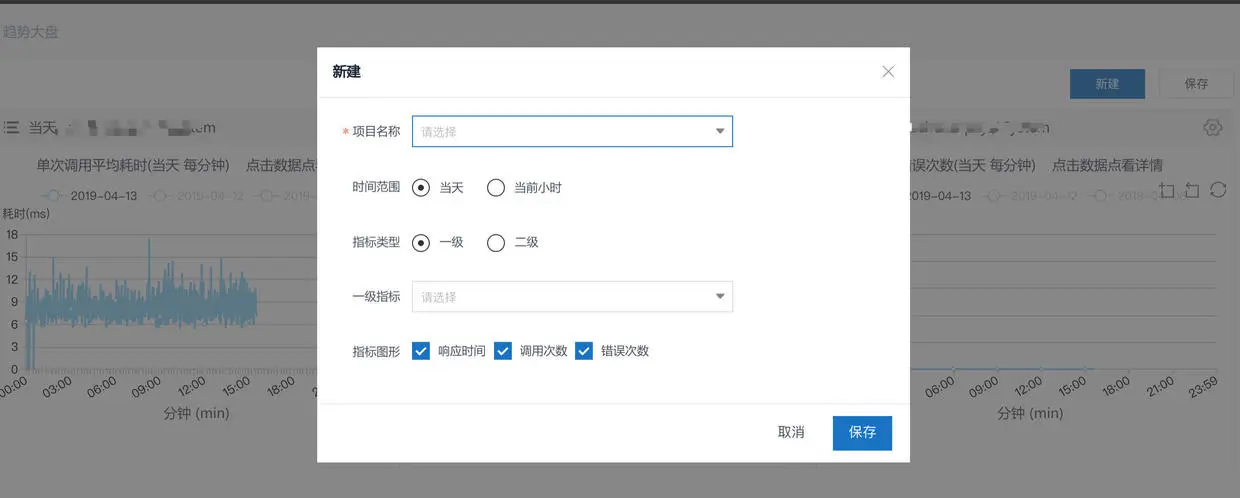Screen dimensions: 1240x498
Task: Click the 单次调用平均耗时 chart title
Action: (133, 165)
